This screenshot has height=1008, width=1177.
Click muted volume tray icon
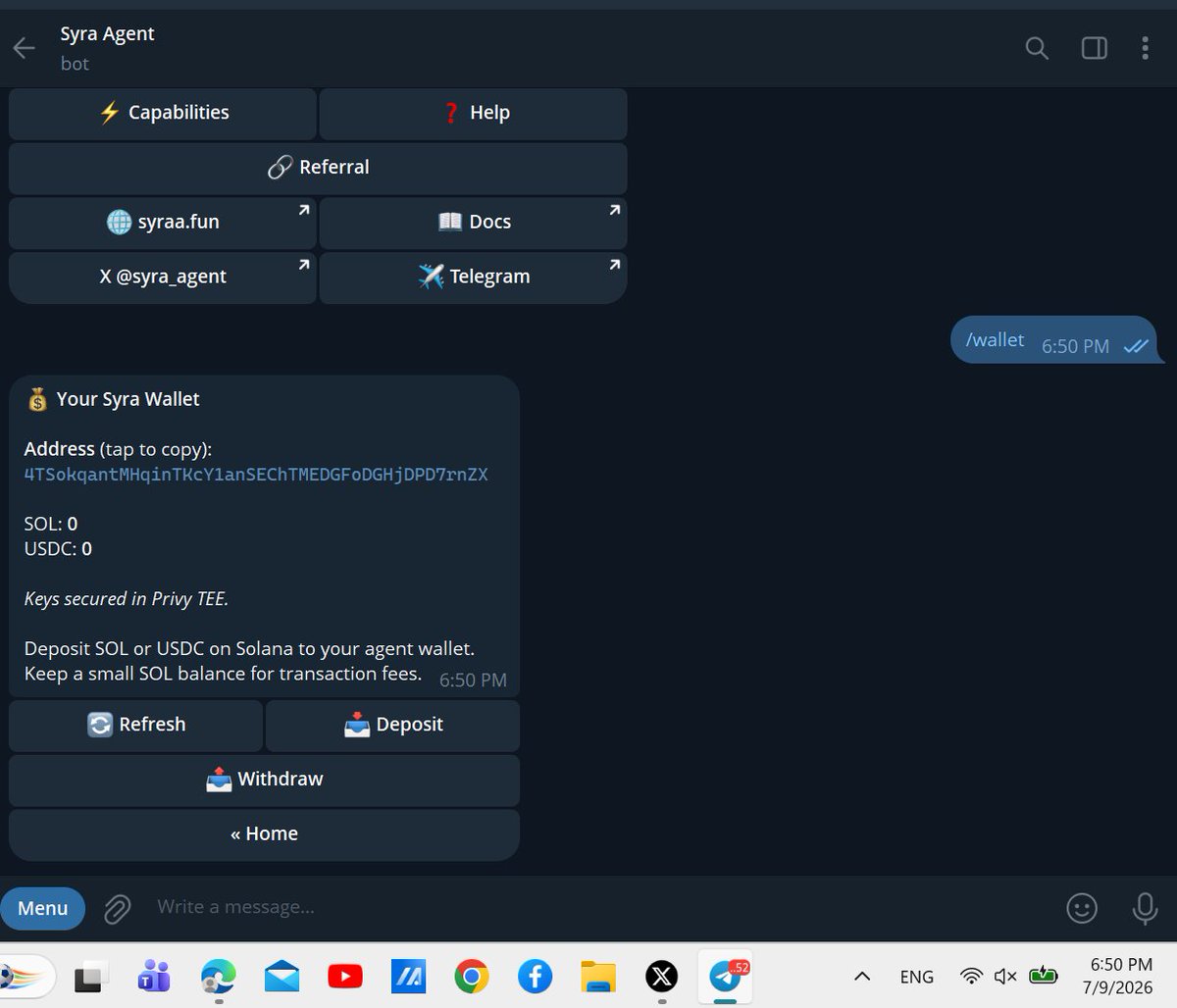[x=1005, y=977]
